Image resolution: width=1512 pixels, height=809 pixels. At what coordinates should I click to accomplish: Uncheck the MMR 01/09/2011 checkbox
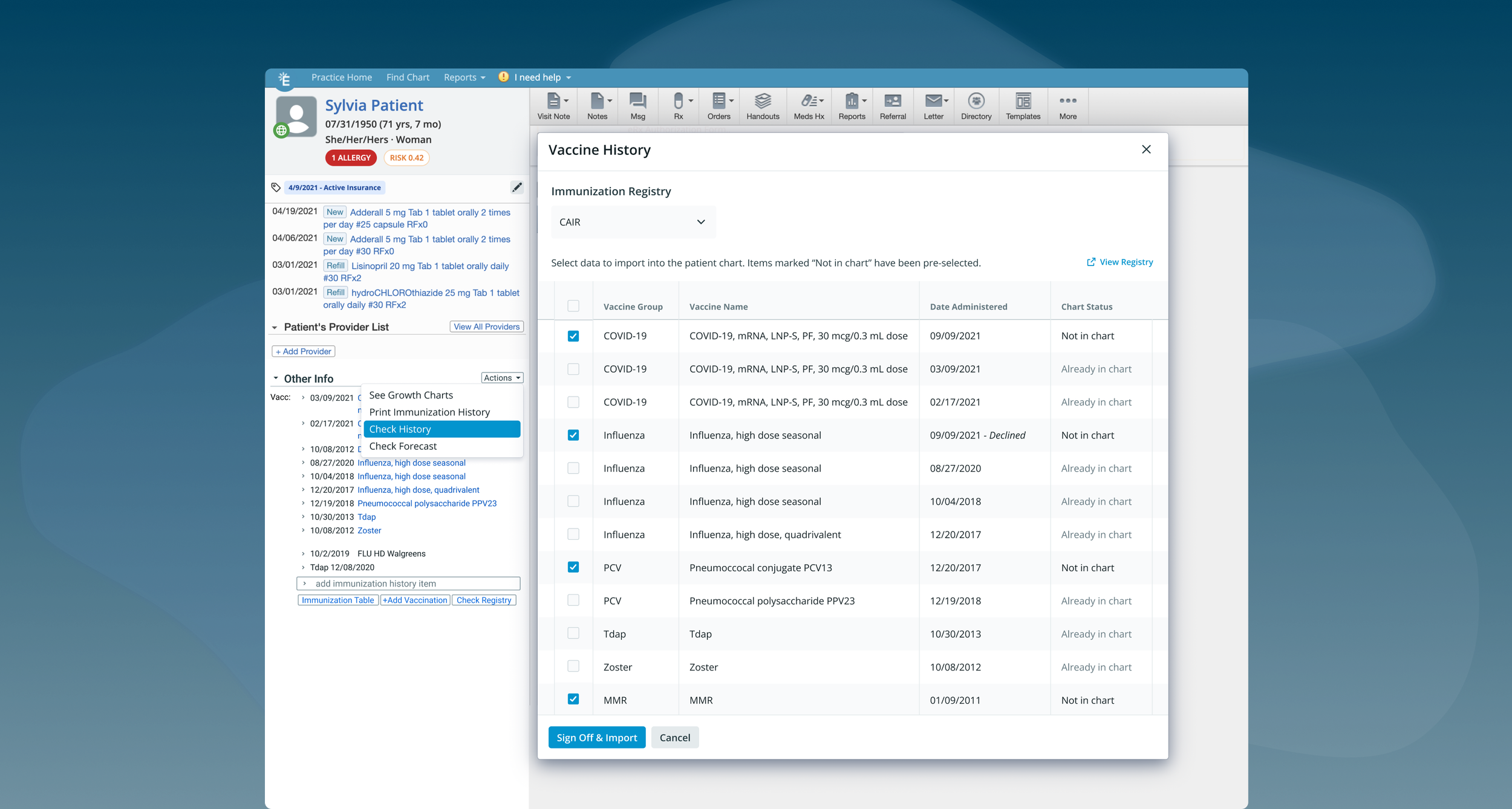click(573, 699)
